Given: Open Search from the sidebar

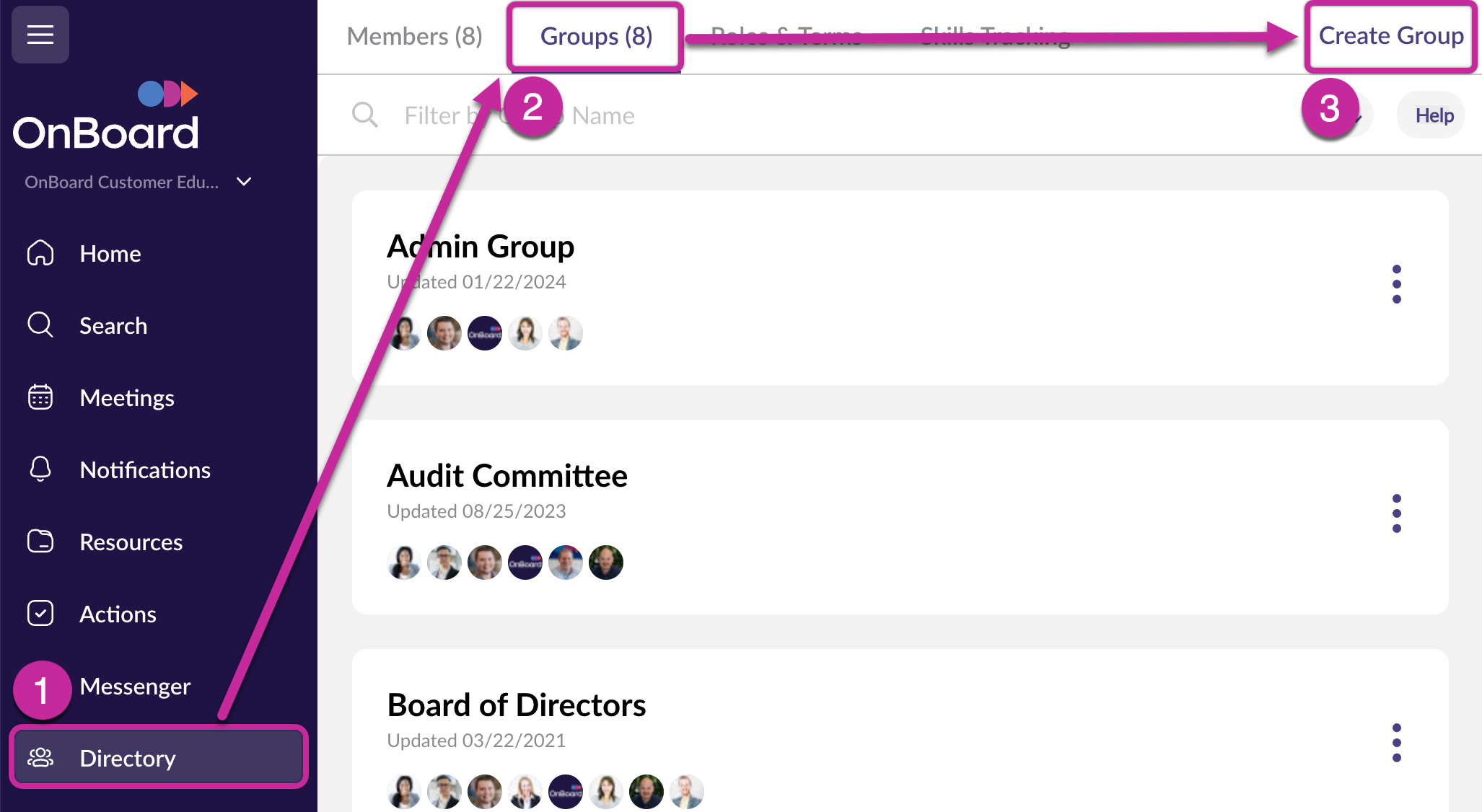Looking at the screenshot, I should [x=40, y=325].
